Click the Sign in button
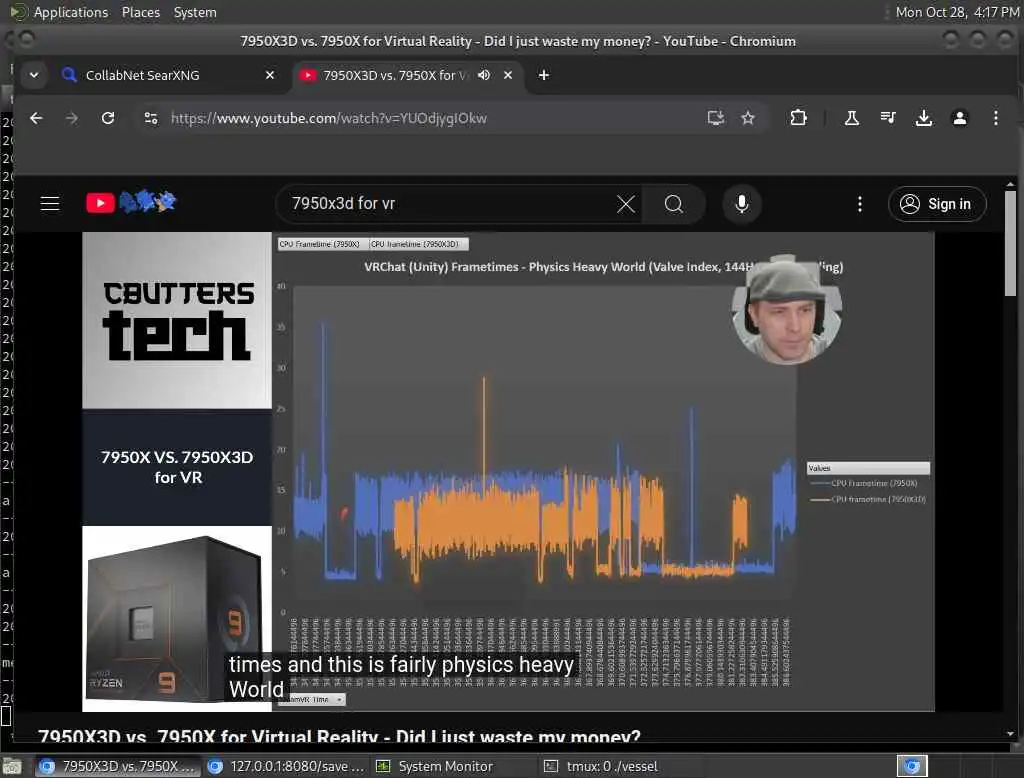This screenshot has width=1024, height=778. [937, 204]
